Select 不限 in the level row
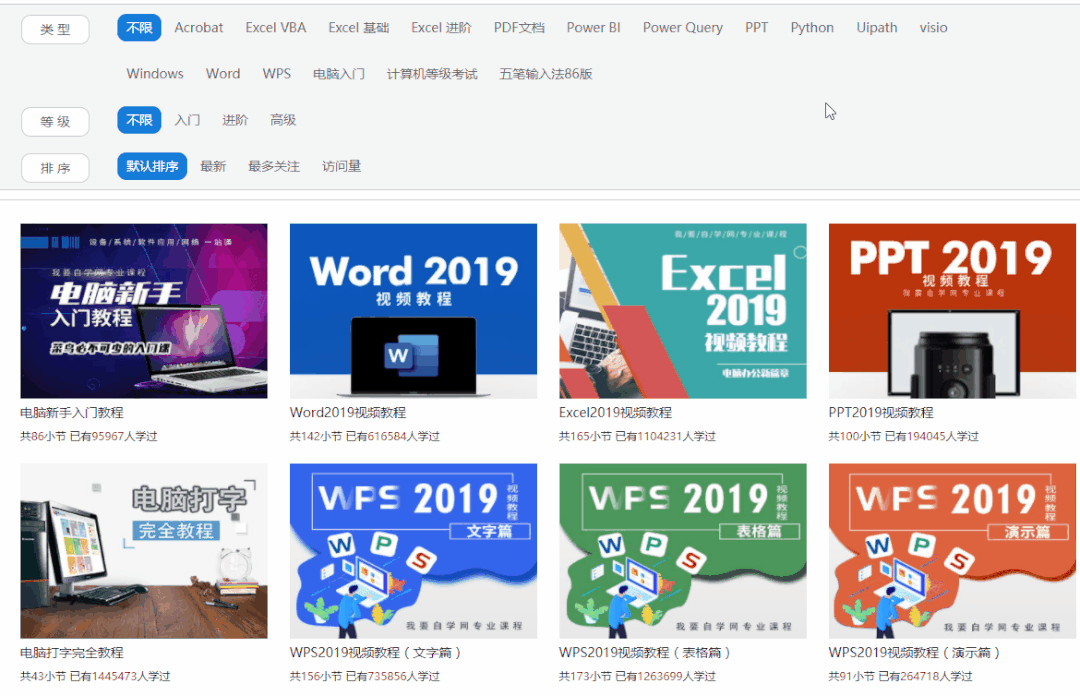 pyautogui.click(x=139, y=120)
